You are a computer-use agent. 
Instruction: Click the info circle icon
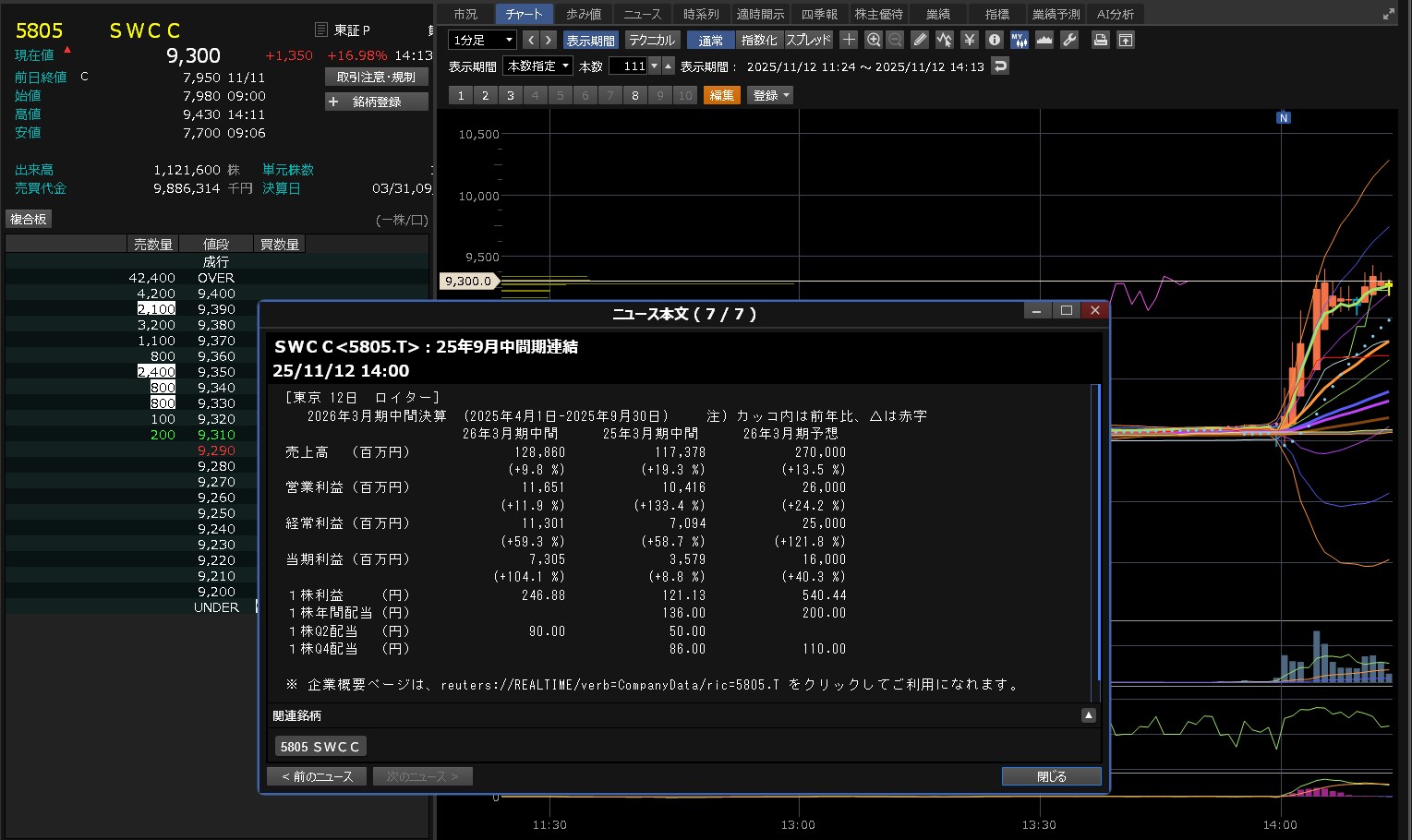[994, 40]
